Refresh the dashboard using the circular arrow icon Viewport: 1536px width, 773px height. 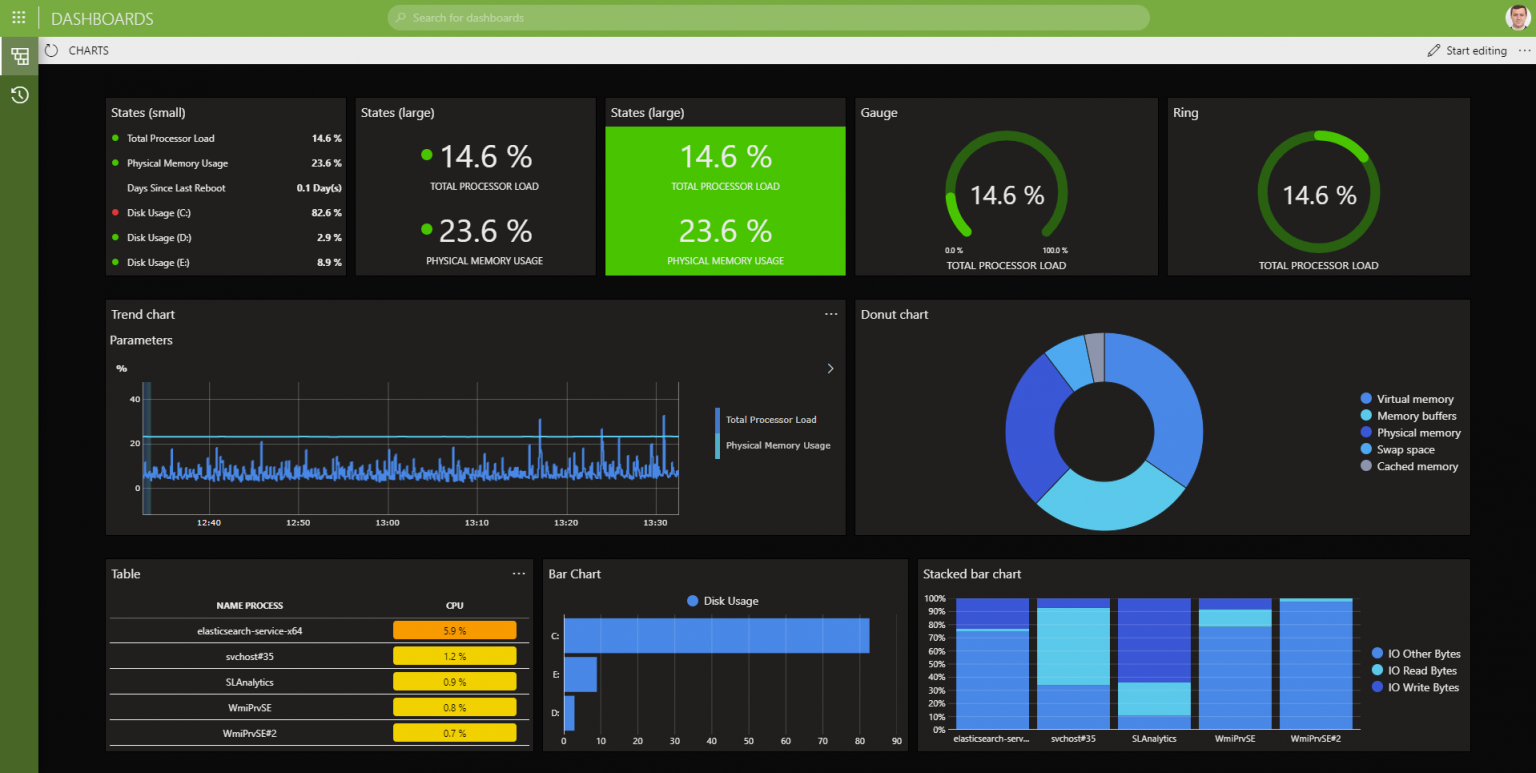49,50
